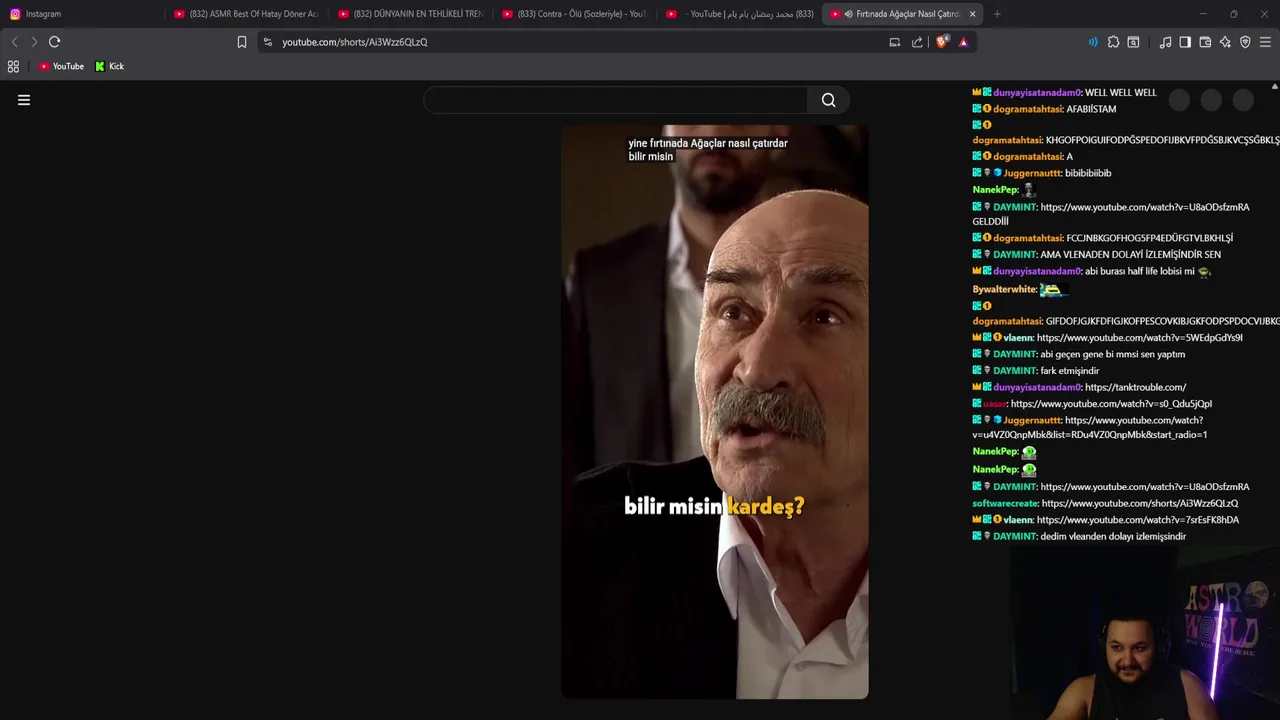This screenshot has height=720, width=1280.
Task: Click 'abi geçen gene bi mmsi sen yaptım' message
Action: (1112, 354)
